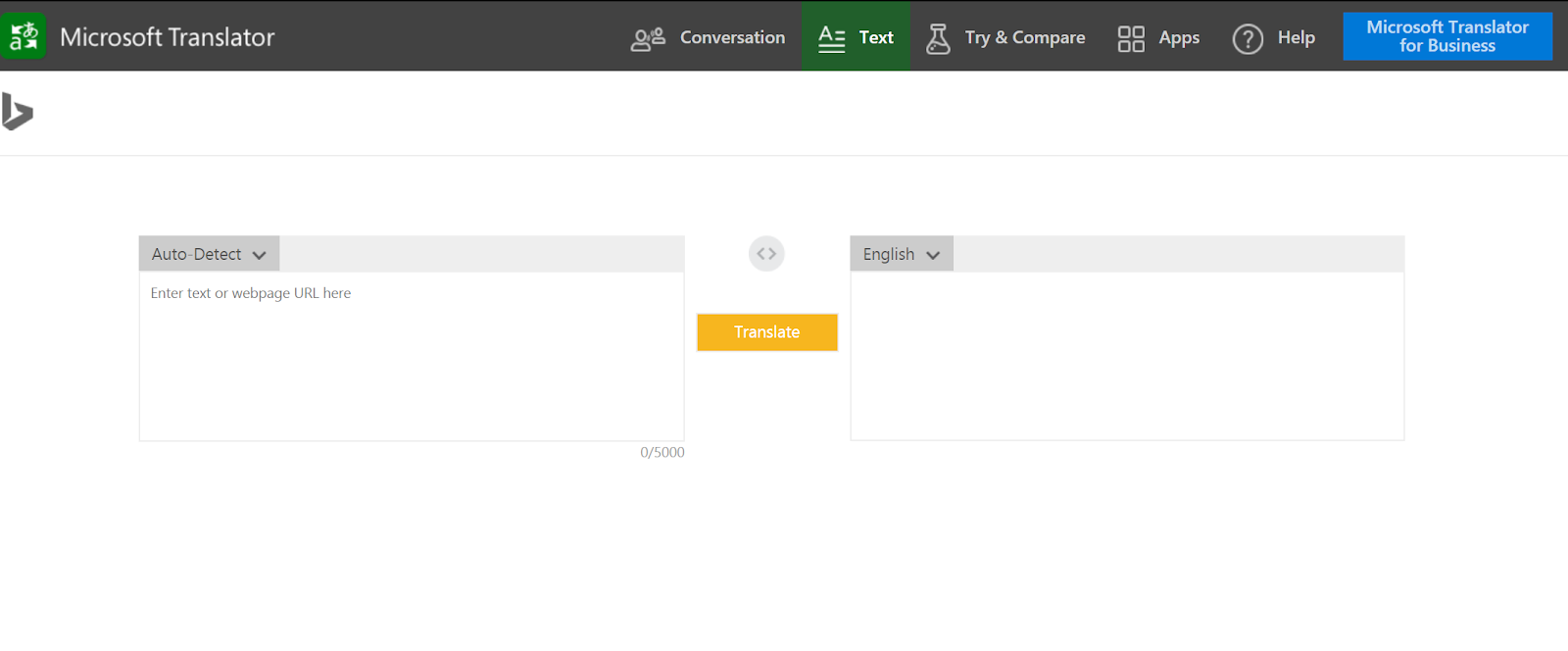Viewport: 1568px width, 651px height.
Task: Open the Help menu label
Action: pos(1296,37)
